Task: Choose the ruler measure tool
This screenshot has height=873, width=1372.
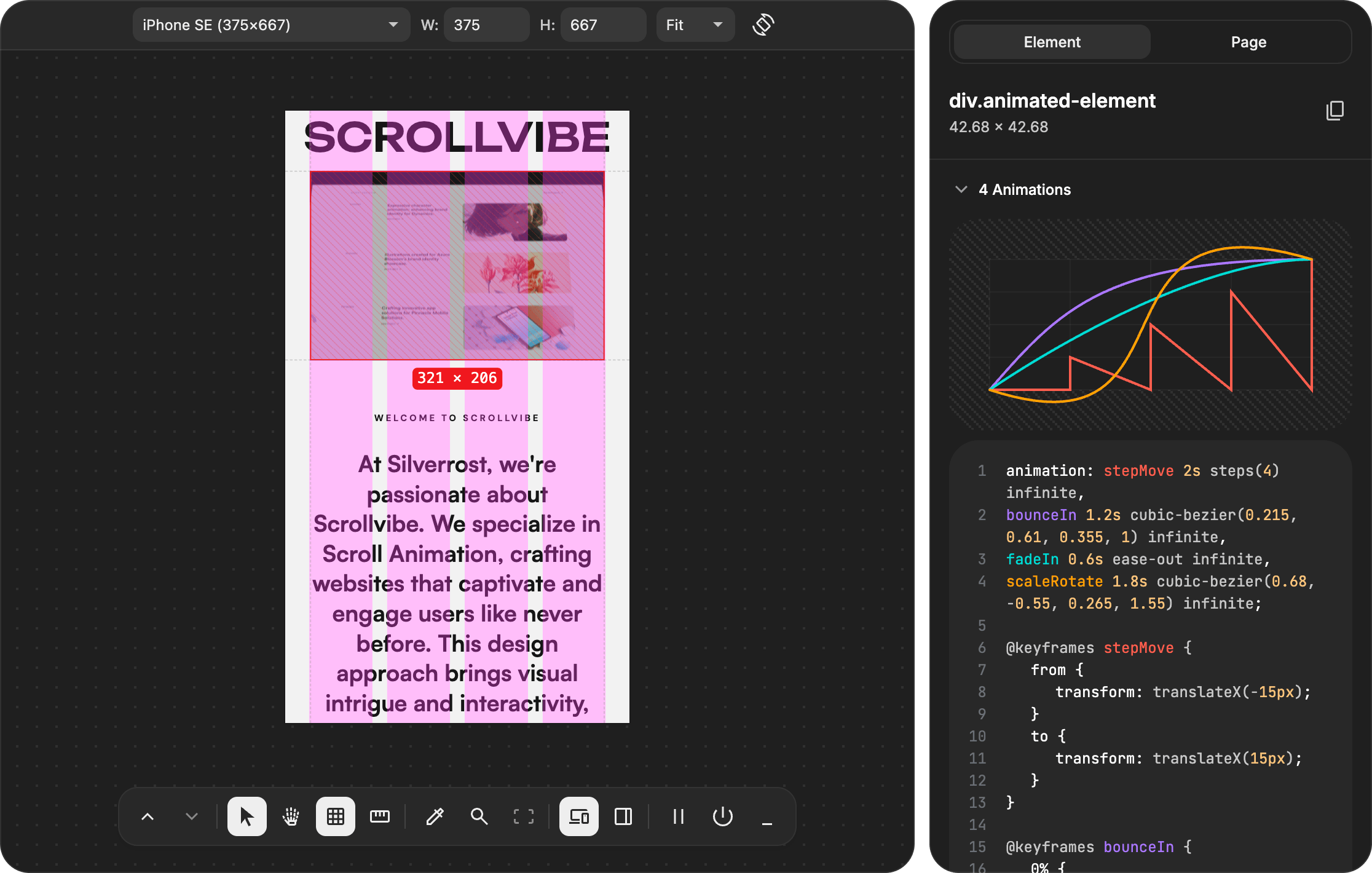Action: click(379, 816)
